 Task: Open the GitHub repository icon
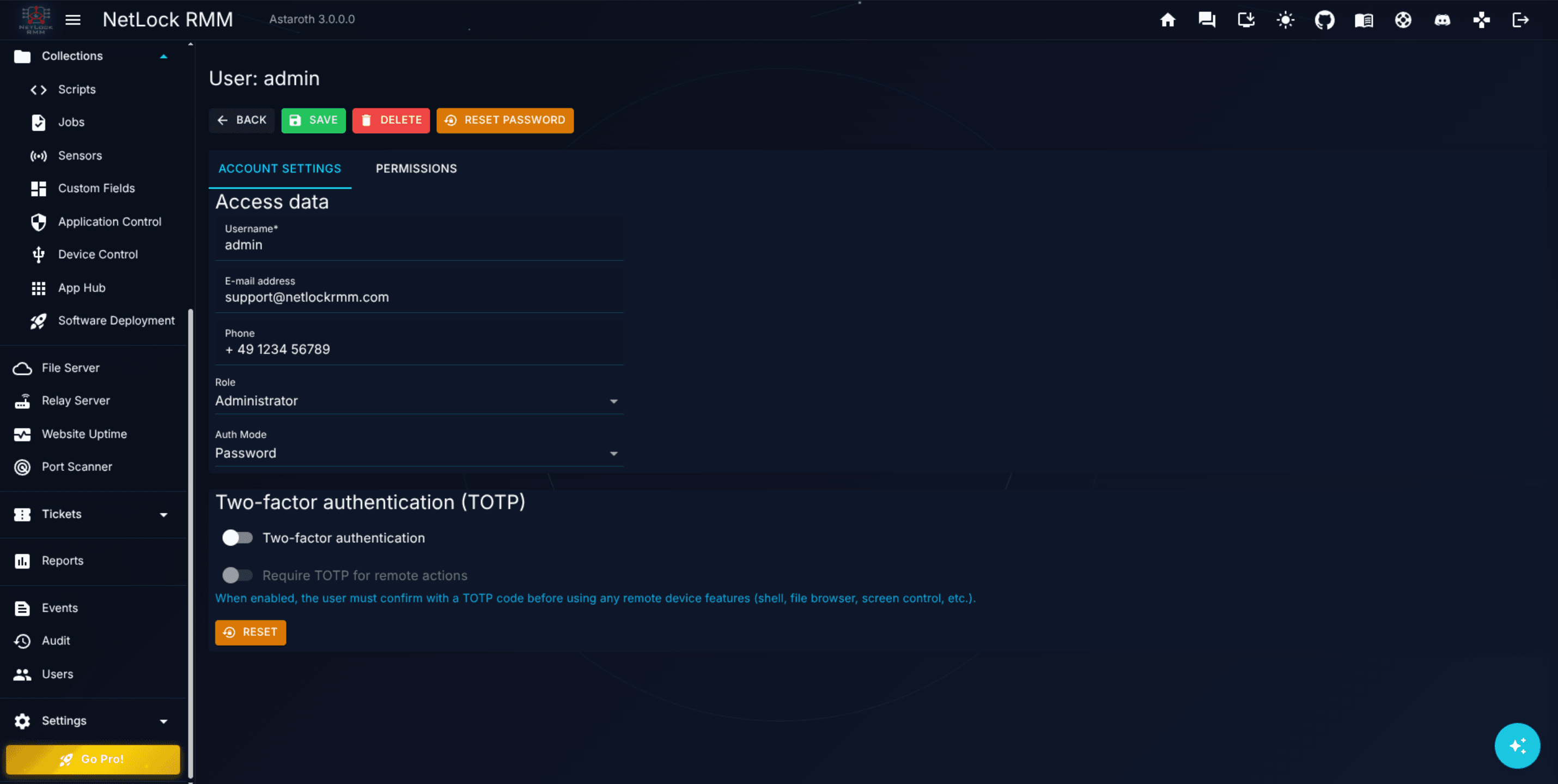1324,20
